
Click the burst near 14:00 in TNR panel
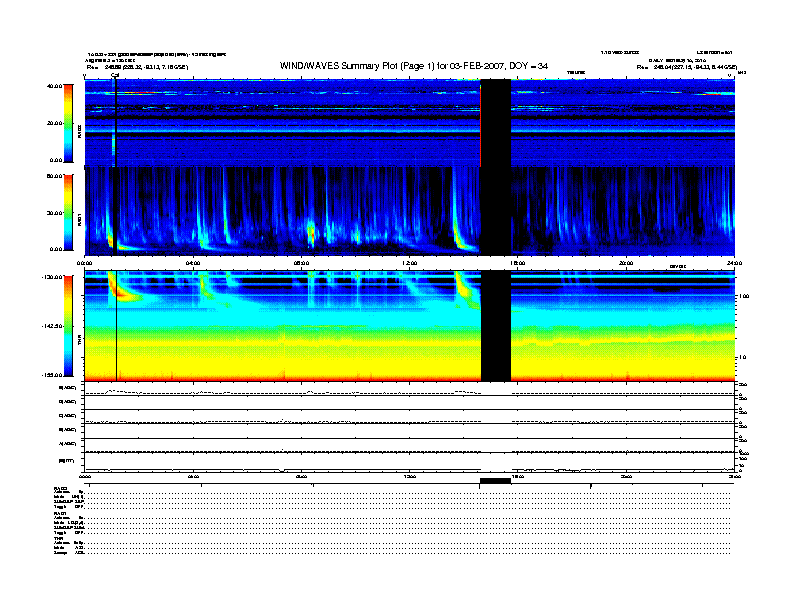coord(464,290)
